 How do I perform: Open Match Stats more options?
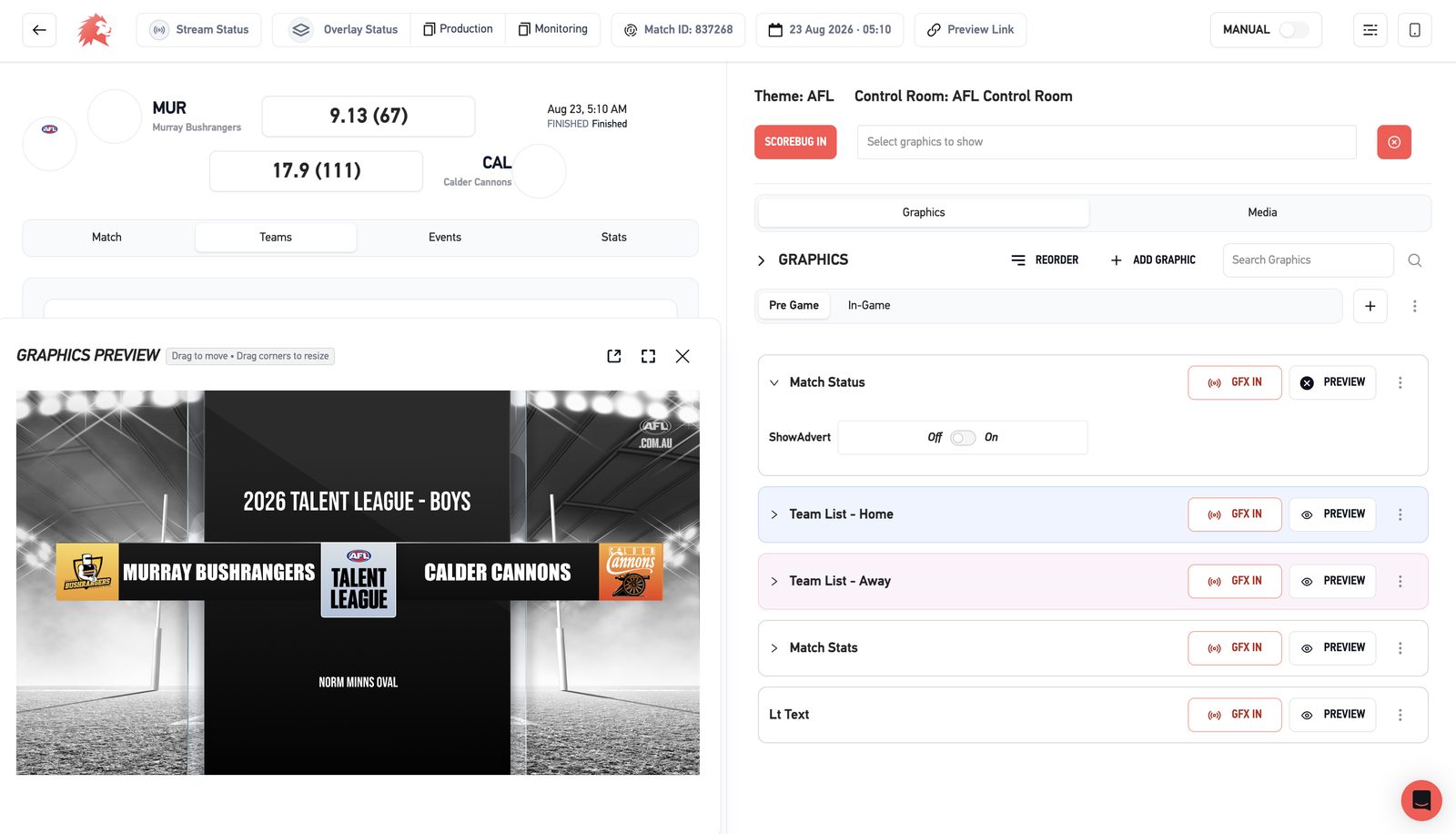click(1400, 648)
